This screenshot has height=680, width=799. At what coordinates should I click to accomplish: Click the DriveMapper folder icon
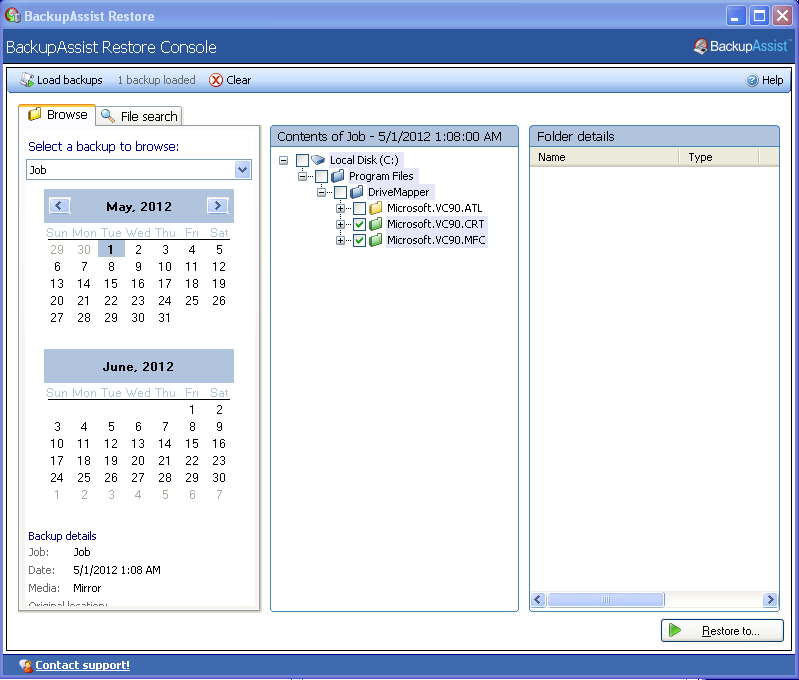[357, 192]
